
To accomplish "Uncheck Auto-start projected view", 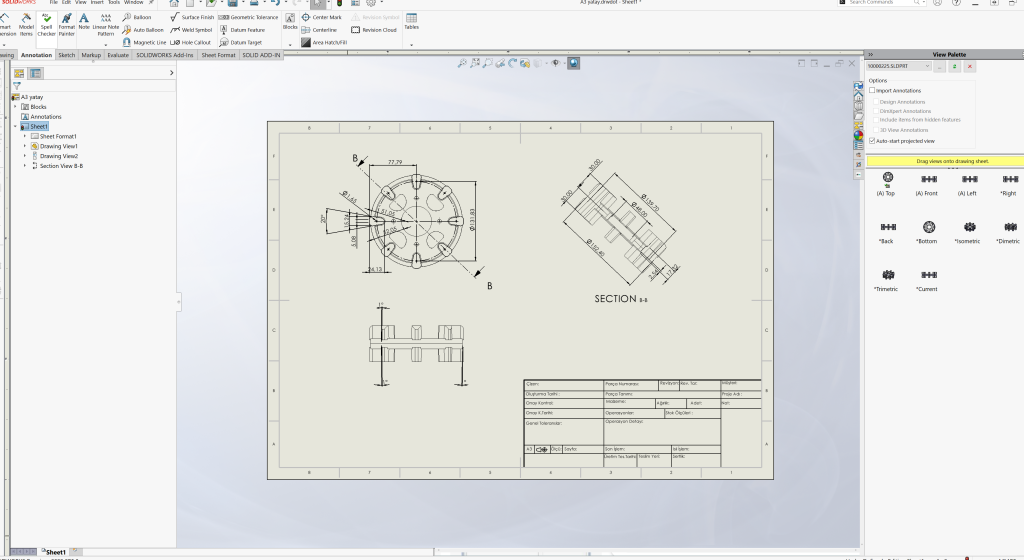I will click(872, 141).
